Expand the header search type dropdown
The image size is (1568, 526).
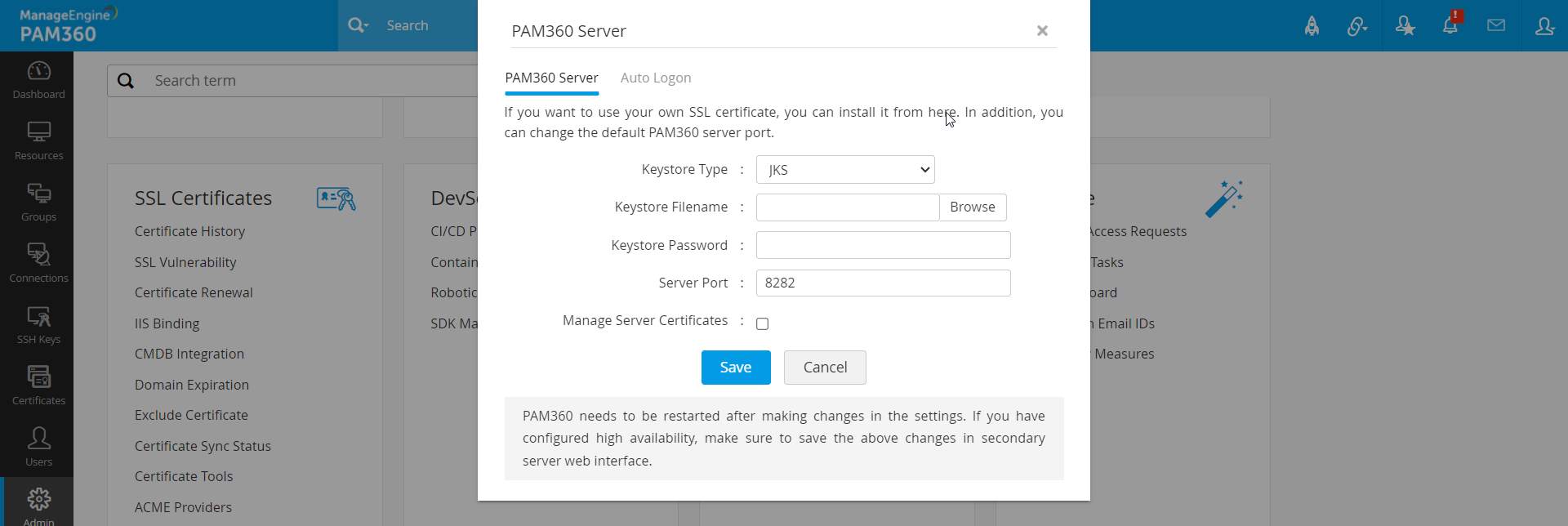358,25
